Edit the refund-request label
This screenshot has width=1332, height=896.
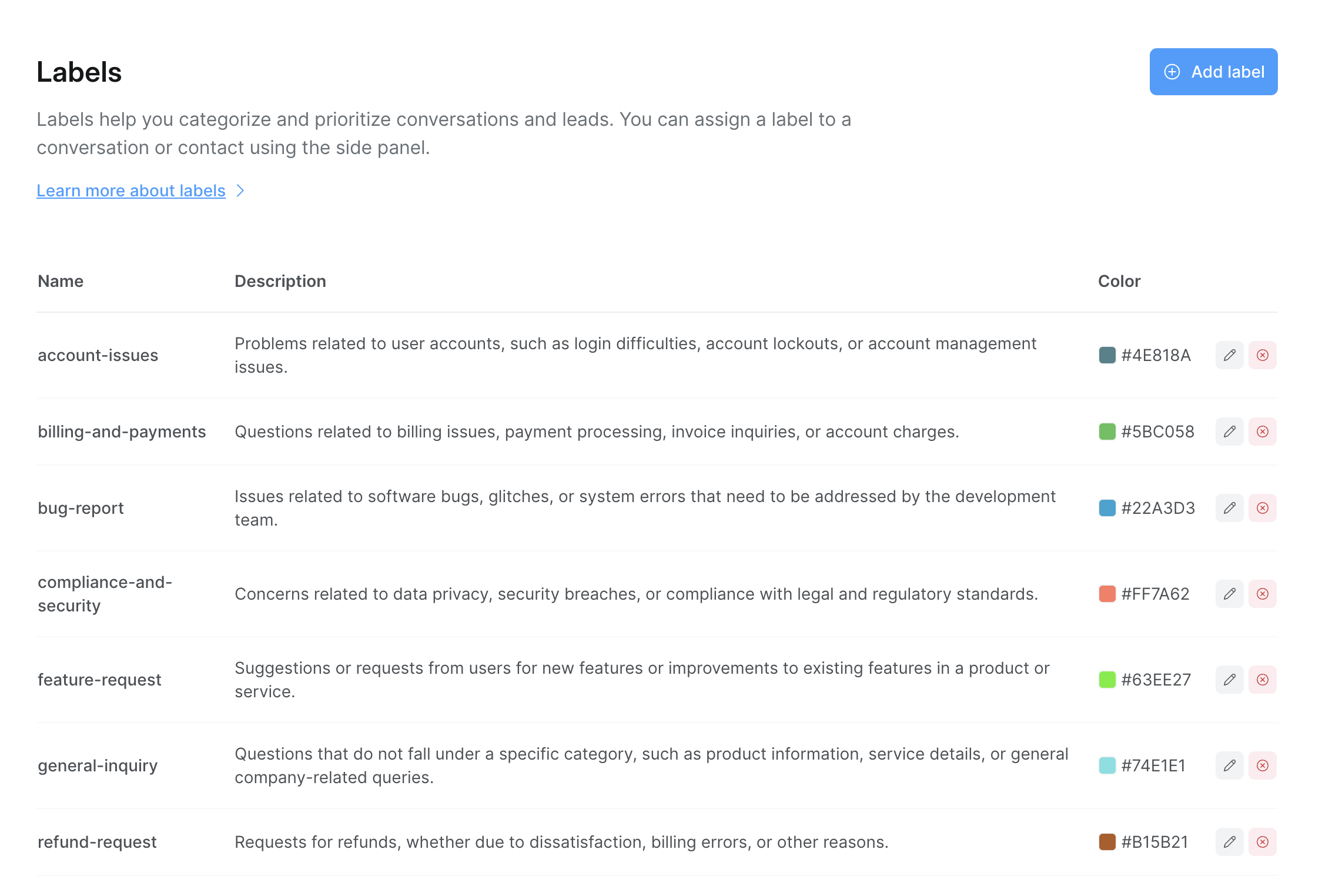(x=1229, y=842)
